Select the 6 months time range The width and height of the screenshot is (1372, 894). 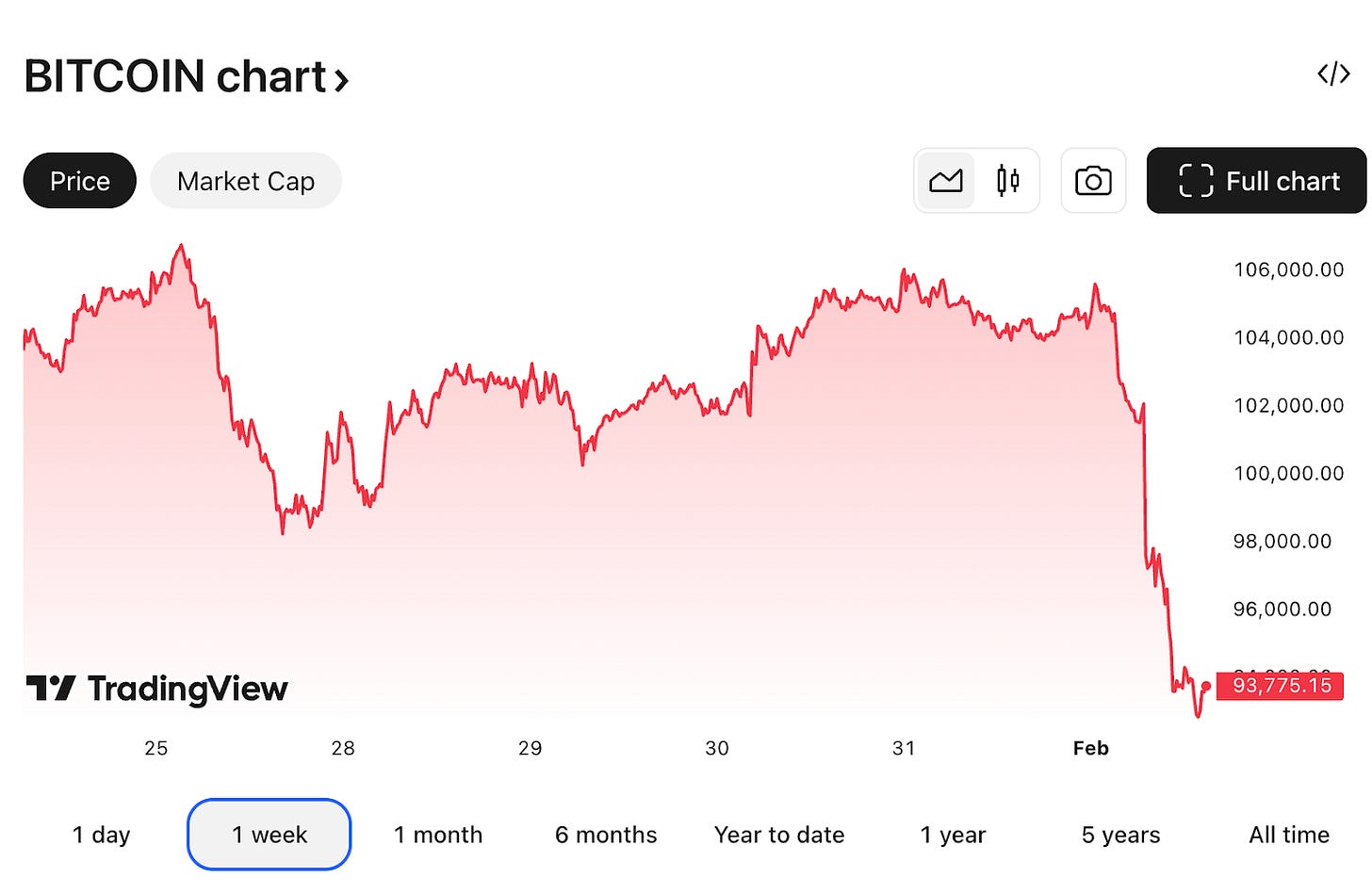(605, 834)
